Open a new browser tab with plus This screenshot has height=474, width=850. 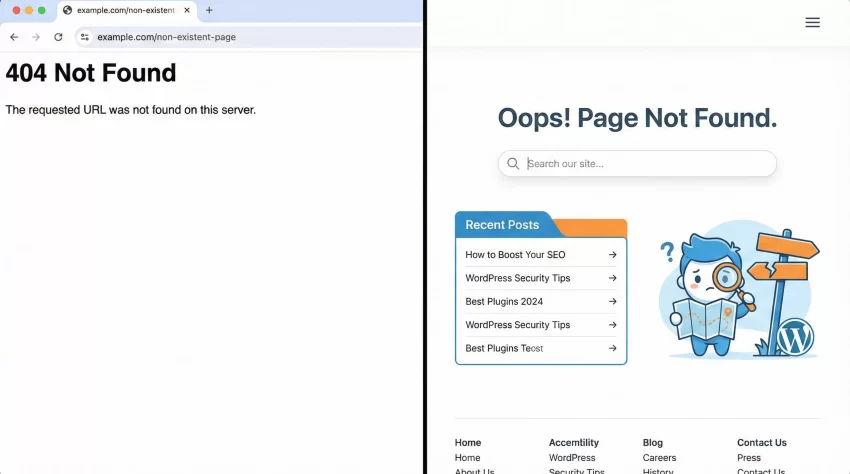pos(209,10)
